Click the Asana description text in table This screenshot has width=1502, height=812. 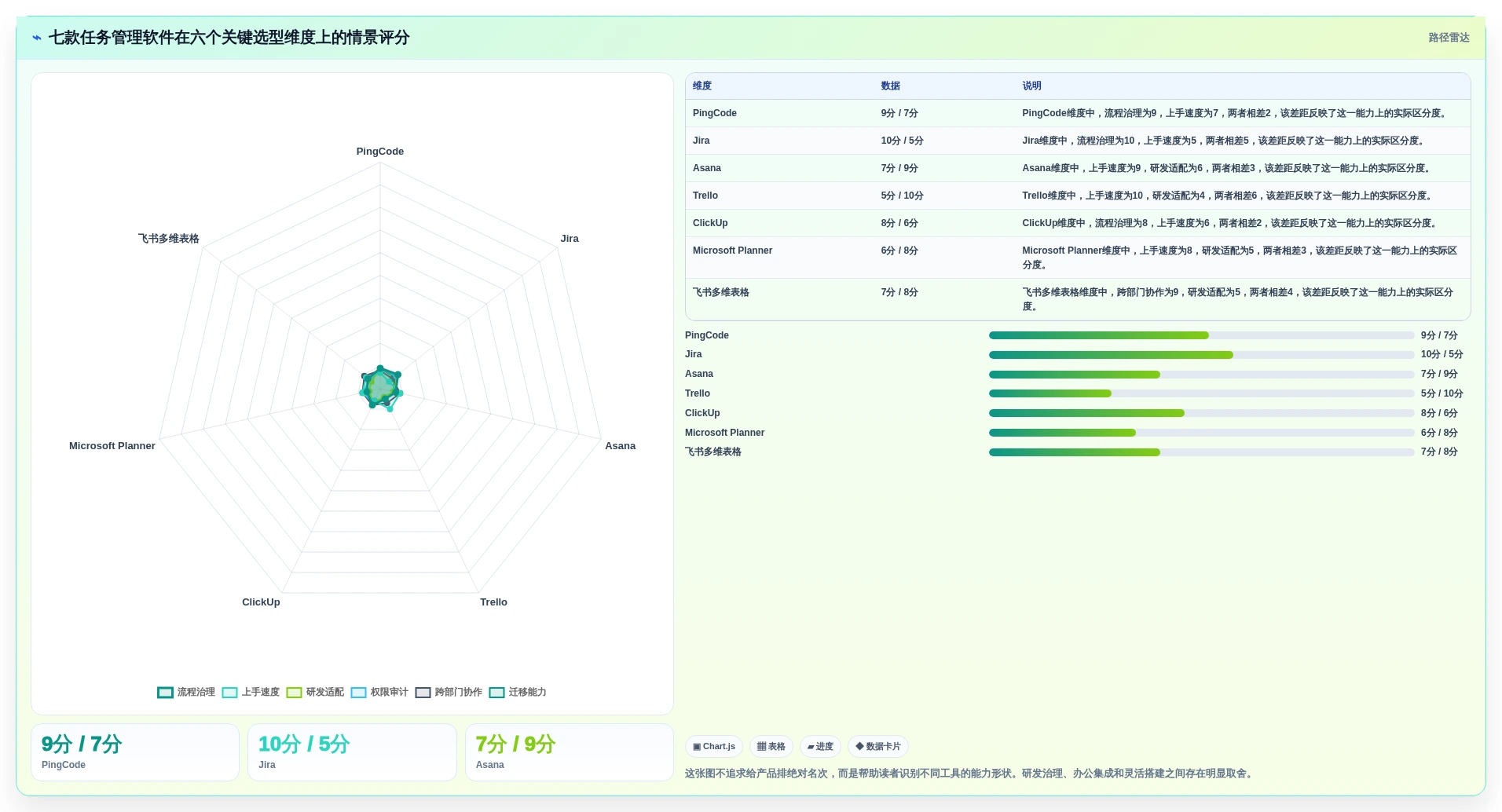pos(1228,168)
